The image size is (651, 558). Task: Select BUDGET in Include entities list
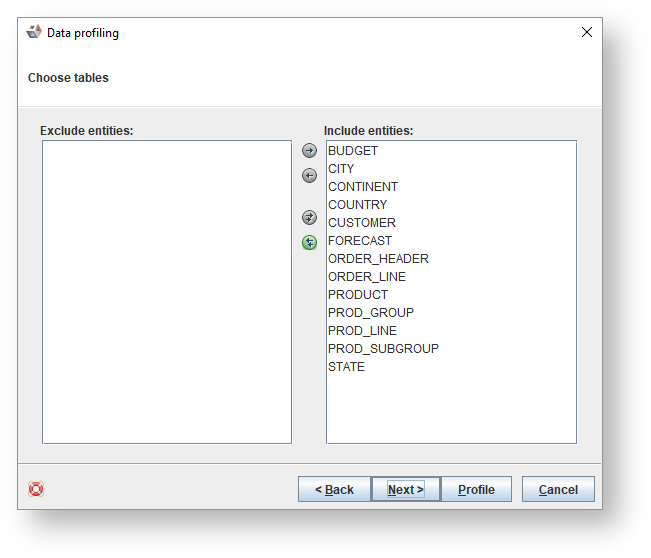point(353,151)
